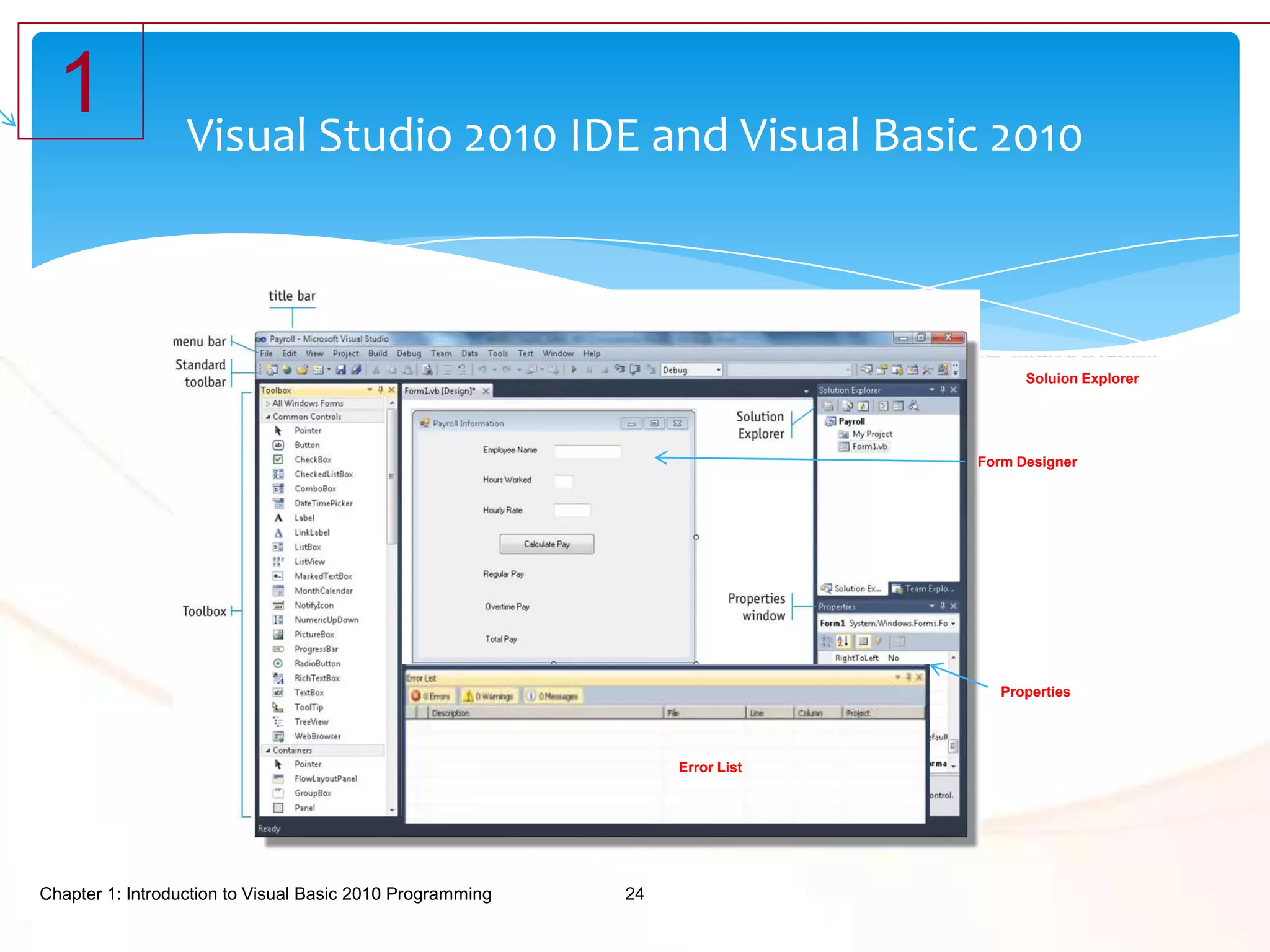Open the Build menu
The height and width of the screenshot is (952, 1270).
point(377,353)
